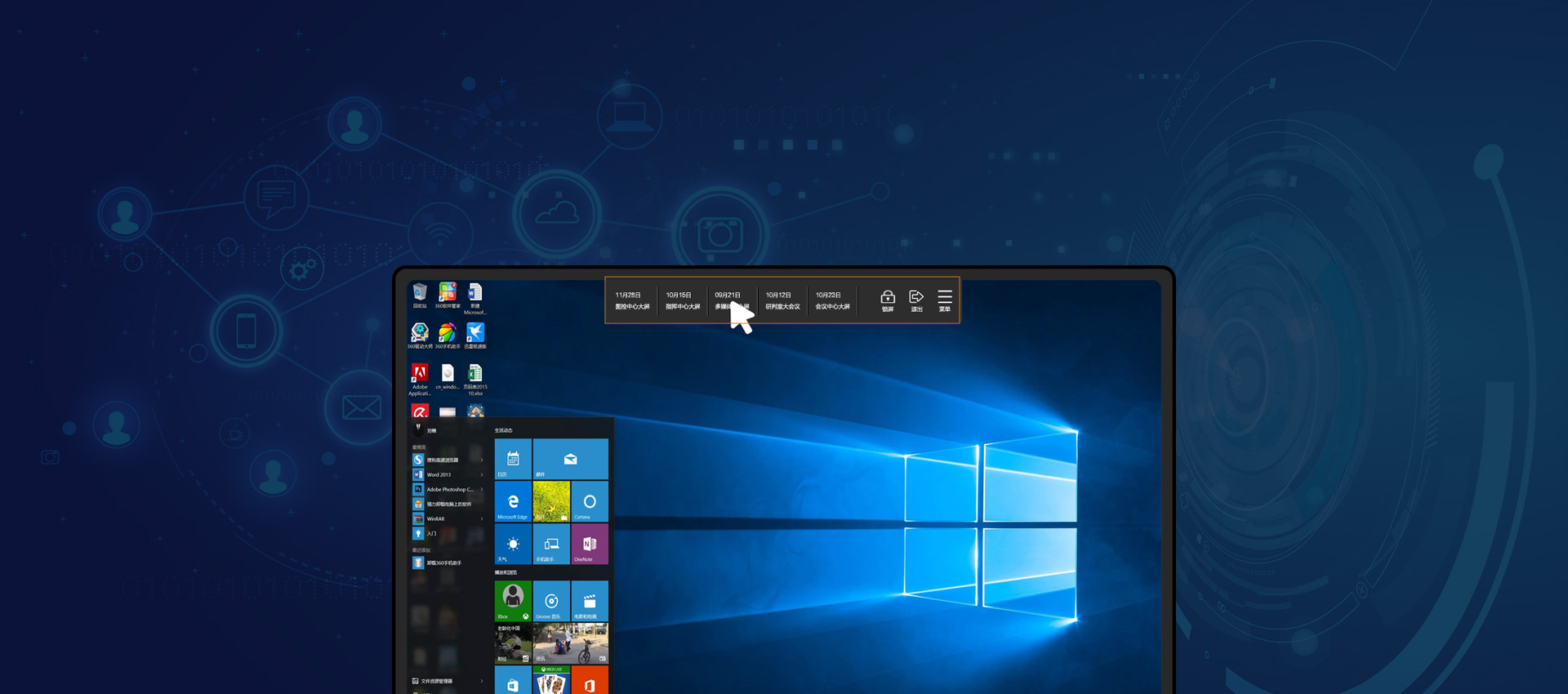The width and height of the screenshot is (1568, 694).
Task: Expand the 搜狗高速浏览器 jump list arrow
Action: [x=482, y=460]
